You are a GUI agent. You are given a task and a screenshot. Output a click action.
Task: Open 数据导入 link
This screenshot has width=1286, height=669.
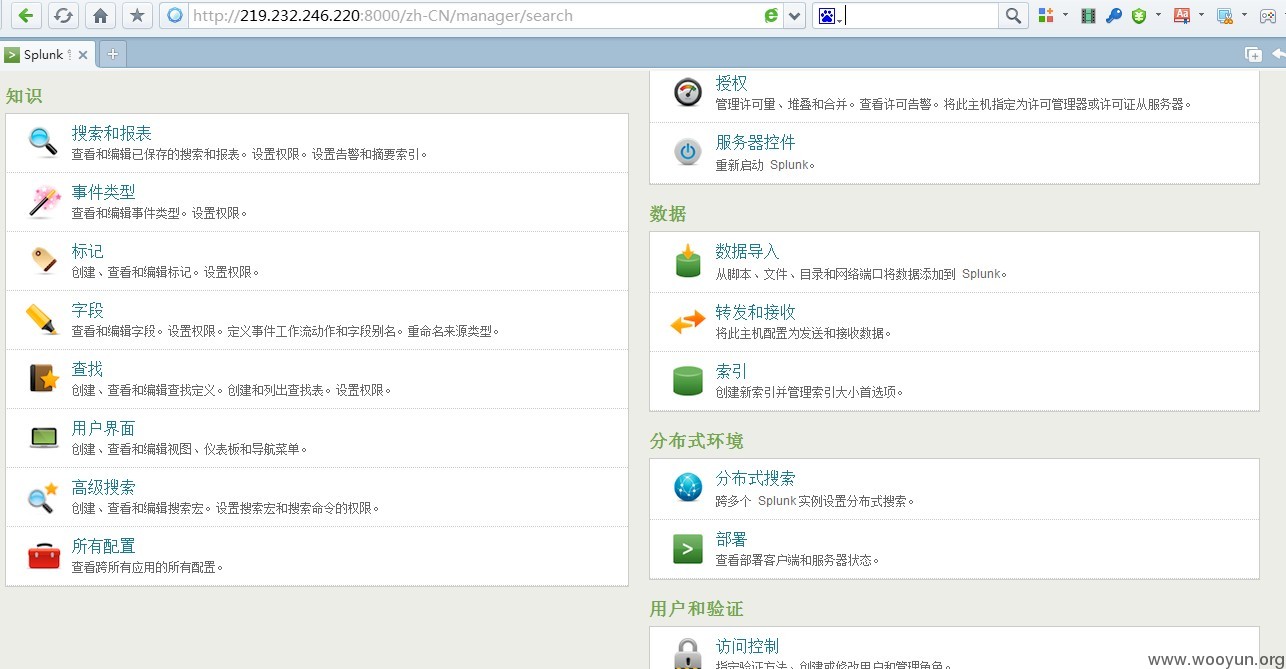click(747, 251)
